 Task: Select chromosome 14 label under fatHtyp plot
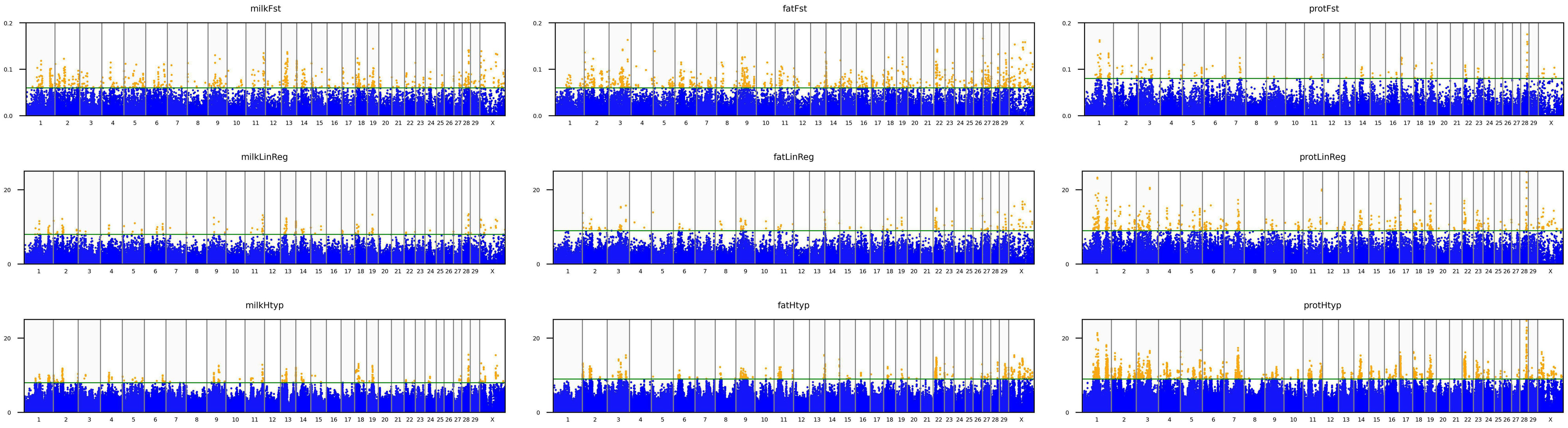(832, 419)
